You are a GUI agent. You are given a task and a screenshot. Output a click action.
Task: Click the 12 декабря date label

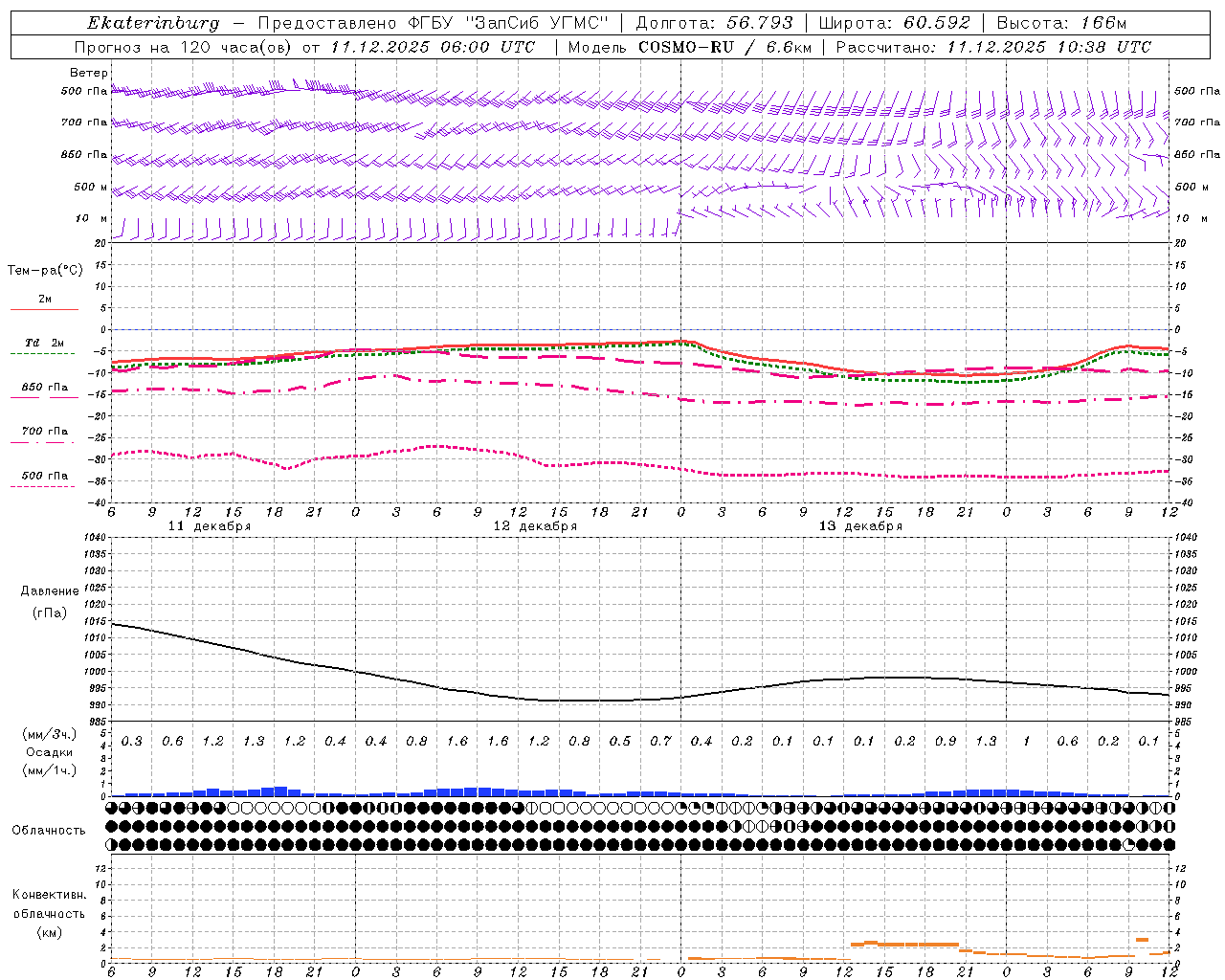[535, 526]
